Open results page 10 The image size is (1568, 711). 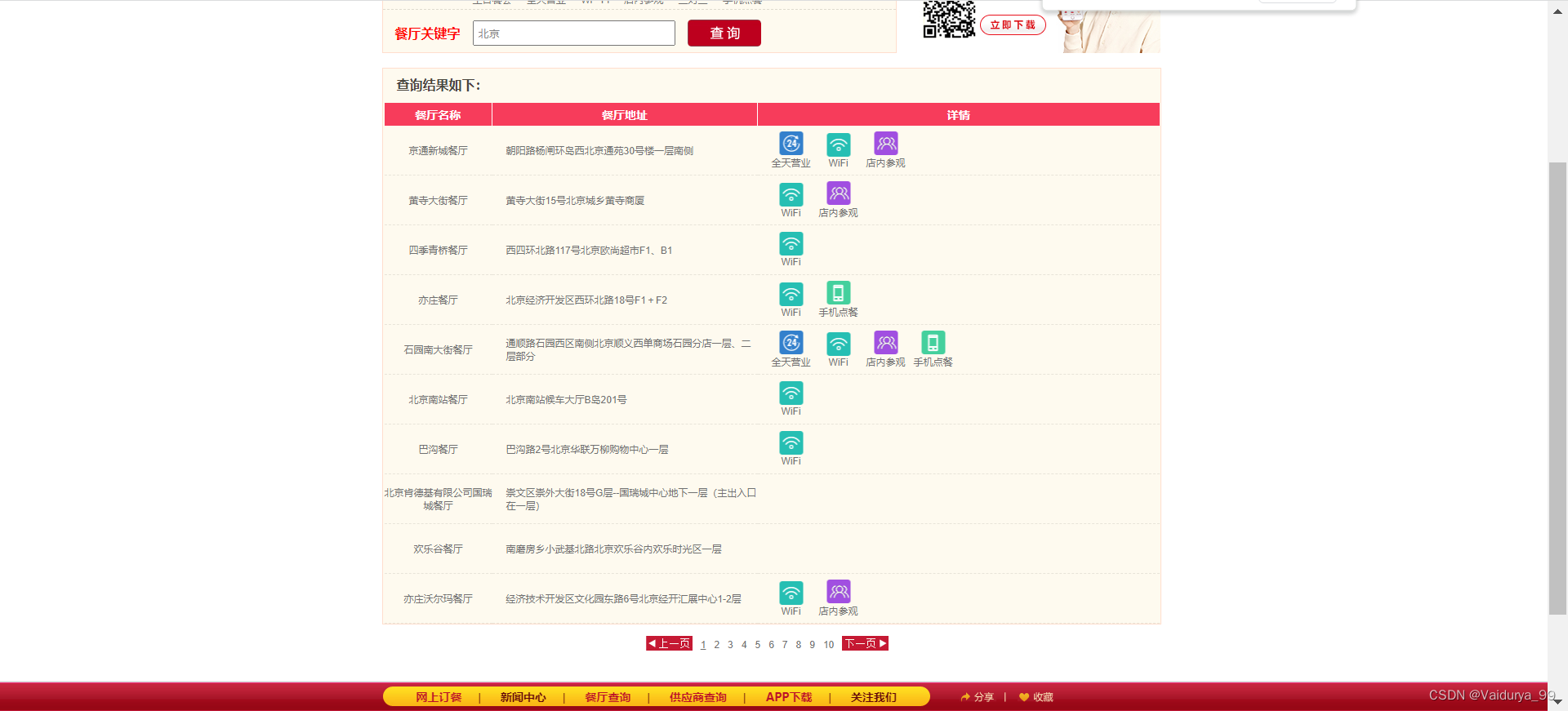pyautogui.click(x=829, y=645)
